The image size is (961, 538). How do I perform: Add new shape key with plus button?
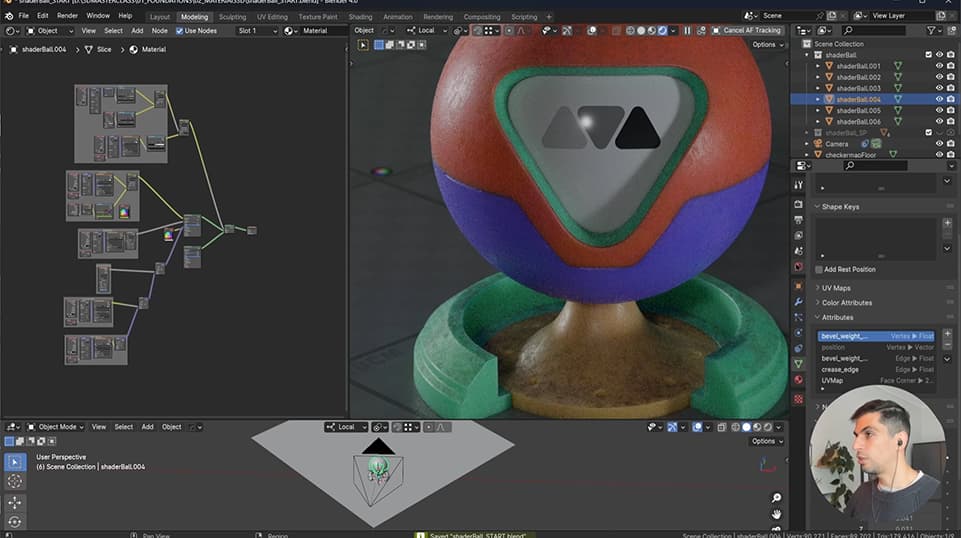(x=948, y=223)
